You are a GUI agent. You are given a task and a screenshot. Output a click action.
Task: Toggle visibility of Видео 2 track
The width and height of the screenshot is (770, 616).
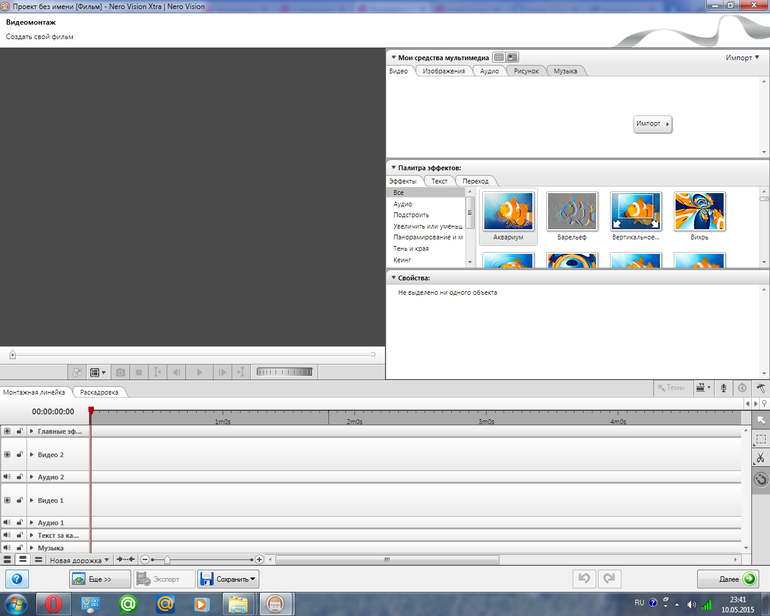(x=8, y=454)
